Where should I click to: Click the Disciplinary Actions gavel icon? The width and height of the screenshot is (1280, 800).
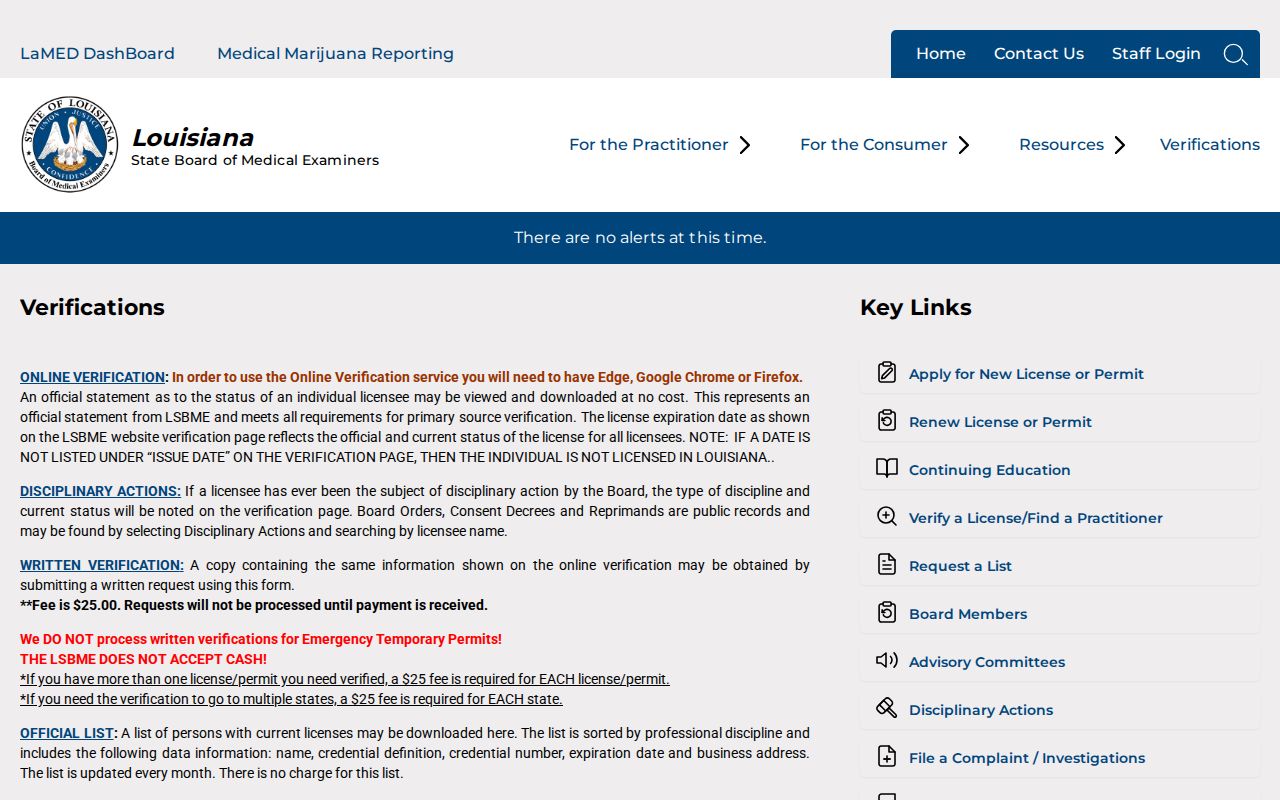(887, 709)
